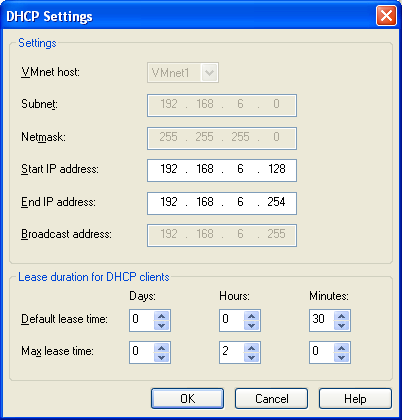Viewport: 402px width, 420px height.
Task: Click the 'Max lease time:' label
Action: (57, 351)
